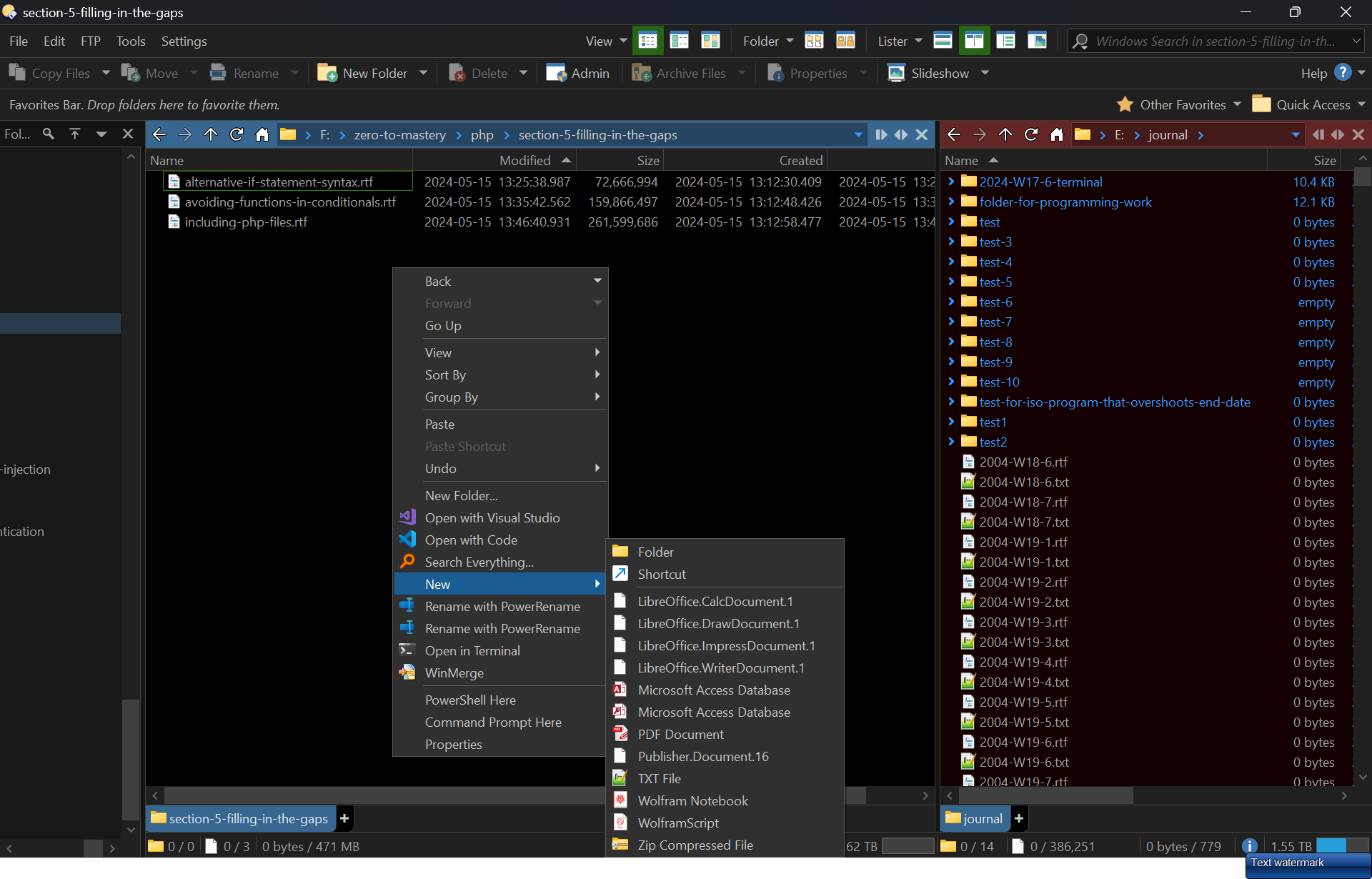This screenshot has width=1372, height=879.
Task: Choose Open in Terminal
Action: point(500,650)
